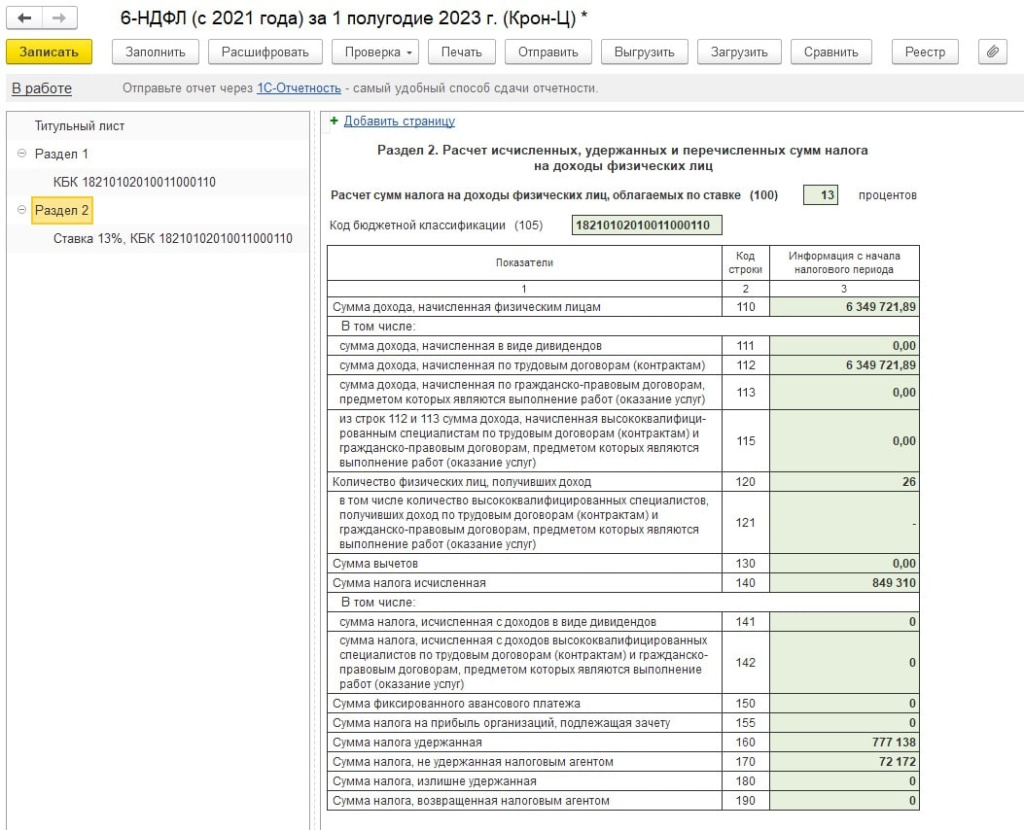Image resolution: width=1024 pixels, height=830 pixels.
Task: Click the forward navigation arrow
Action: (x=59, y=19)
